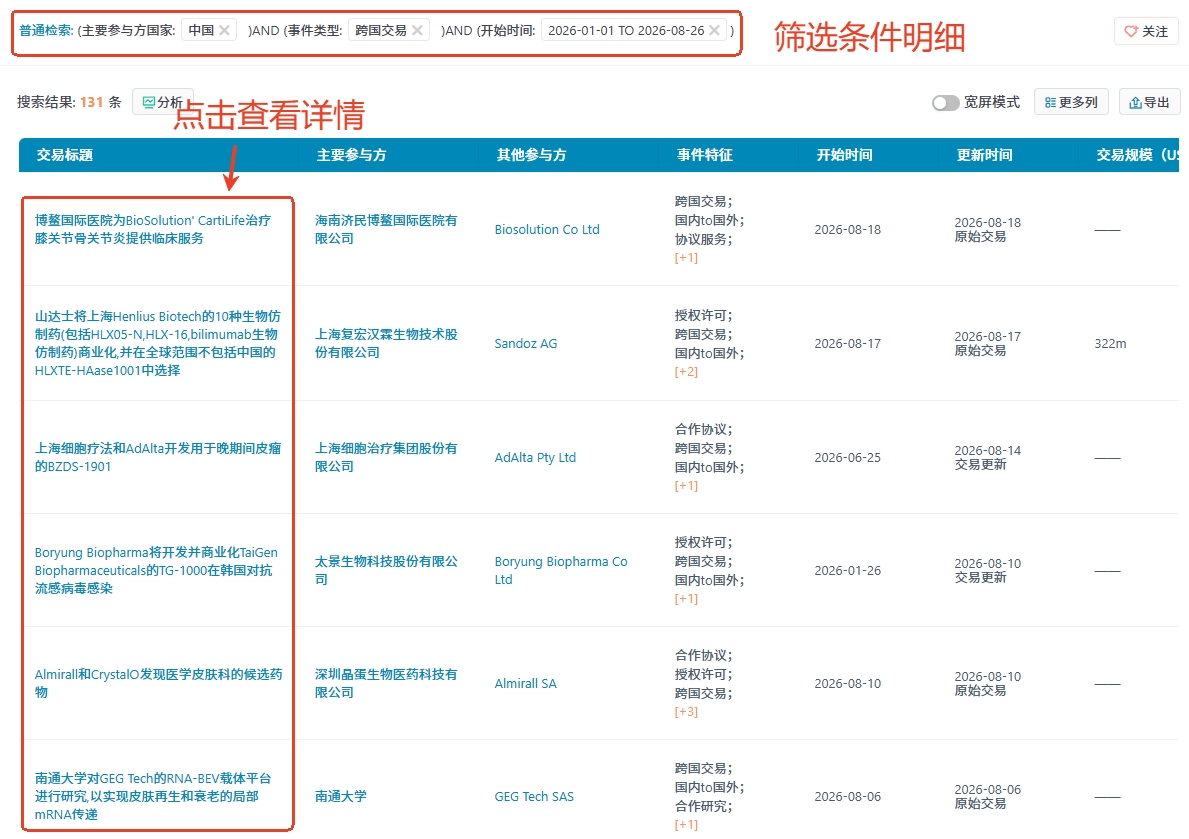Screen dimensions: 1189x839
Task: Click the 2026-08-18 start date cell
Action: [x=847, y=229]
